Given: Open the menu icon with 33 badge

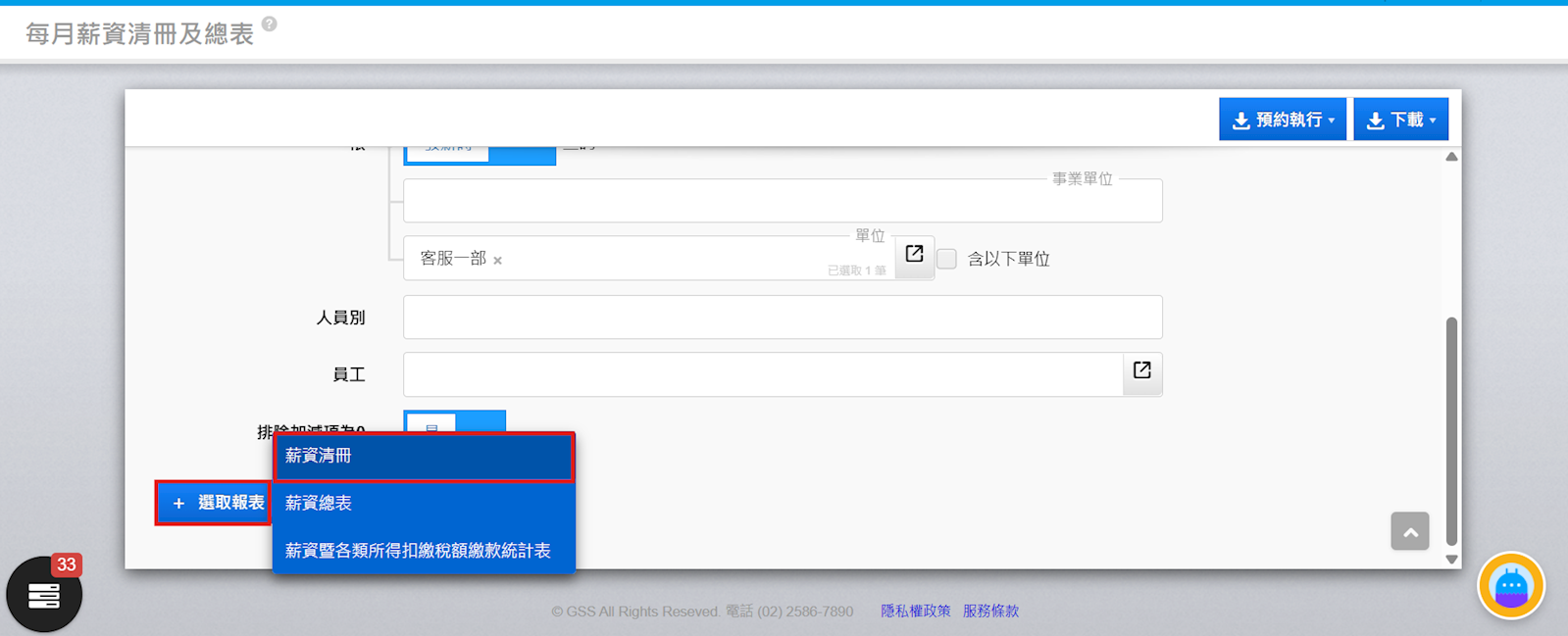Looking at the screenshot, I should [44, 595].
